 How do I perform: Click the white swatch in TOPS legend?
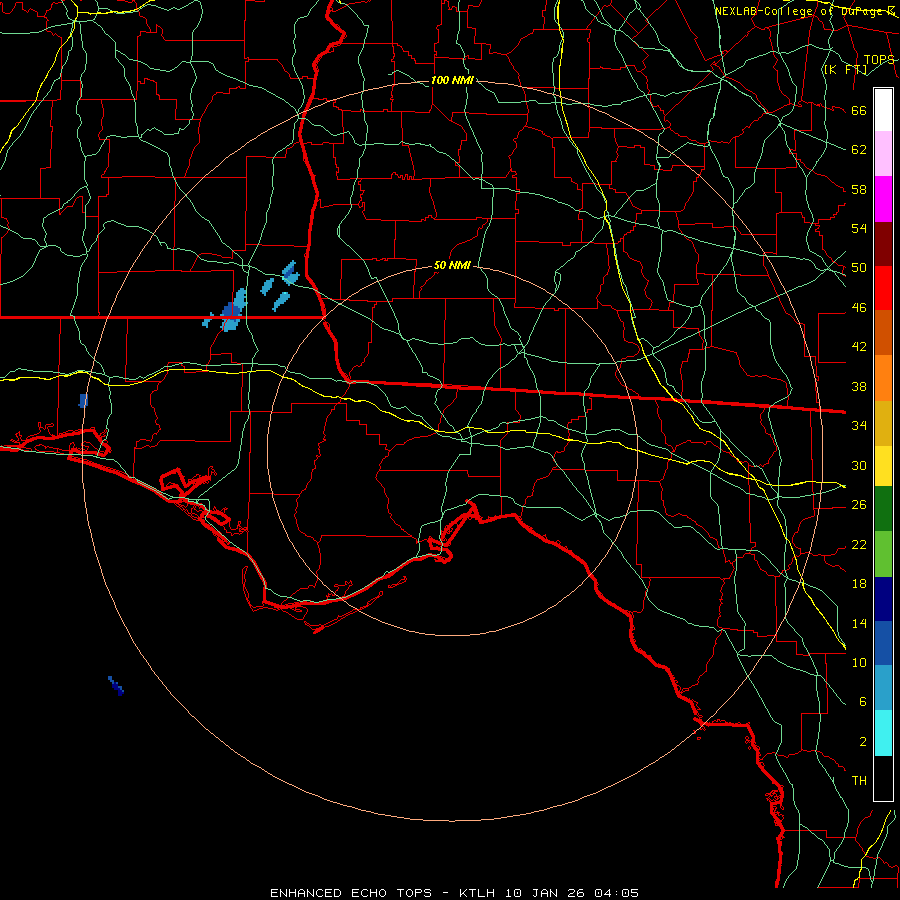pyautogui.click(x=883, y=110)
